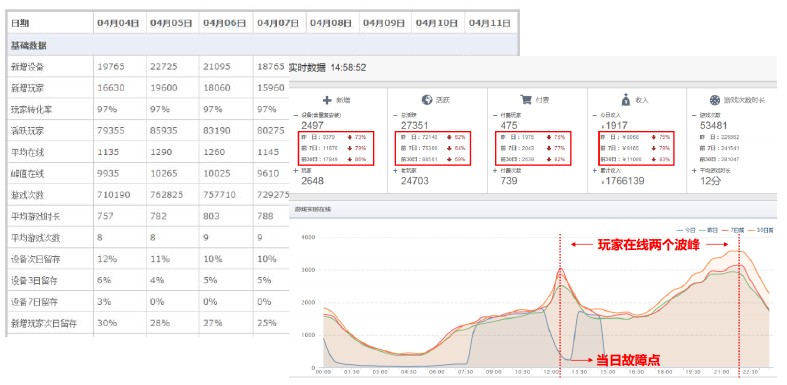The width and height of the screenshot is (787, 385).
Task: Toggle the 今日 series in chart legend
Action: (685, 230)
